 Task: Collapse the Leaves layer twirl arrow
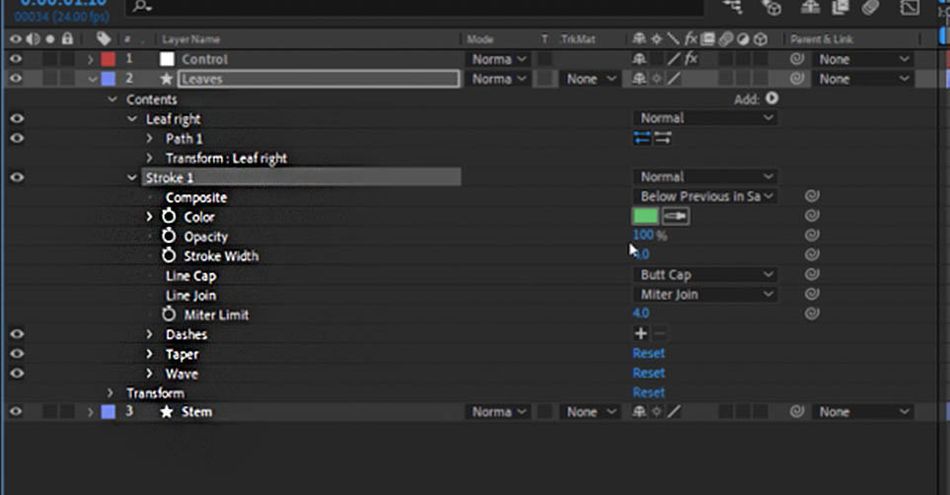(92, 79)
